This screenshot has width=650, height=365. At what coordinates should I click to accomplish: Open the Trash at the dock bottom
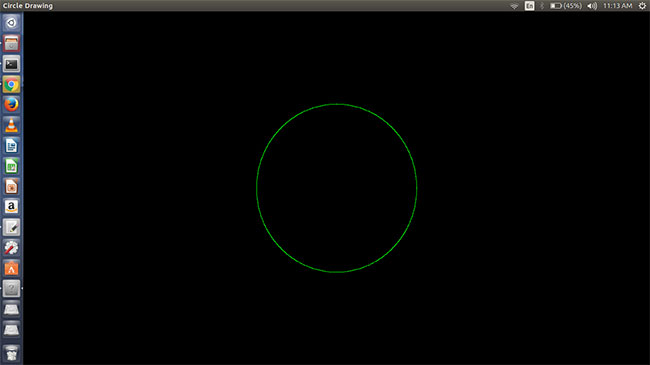(x=11, y=353)
